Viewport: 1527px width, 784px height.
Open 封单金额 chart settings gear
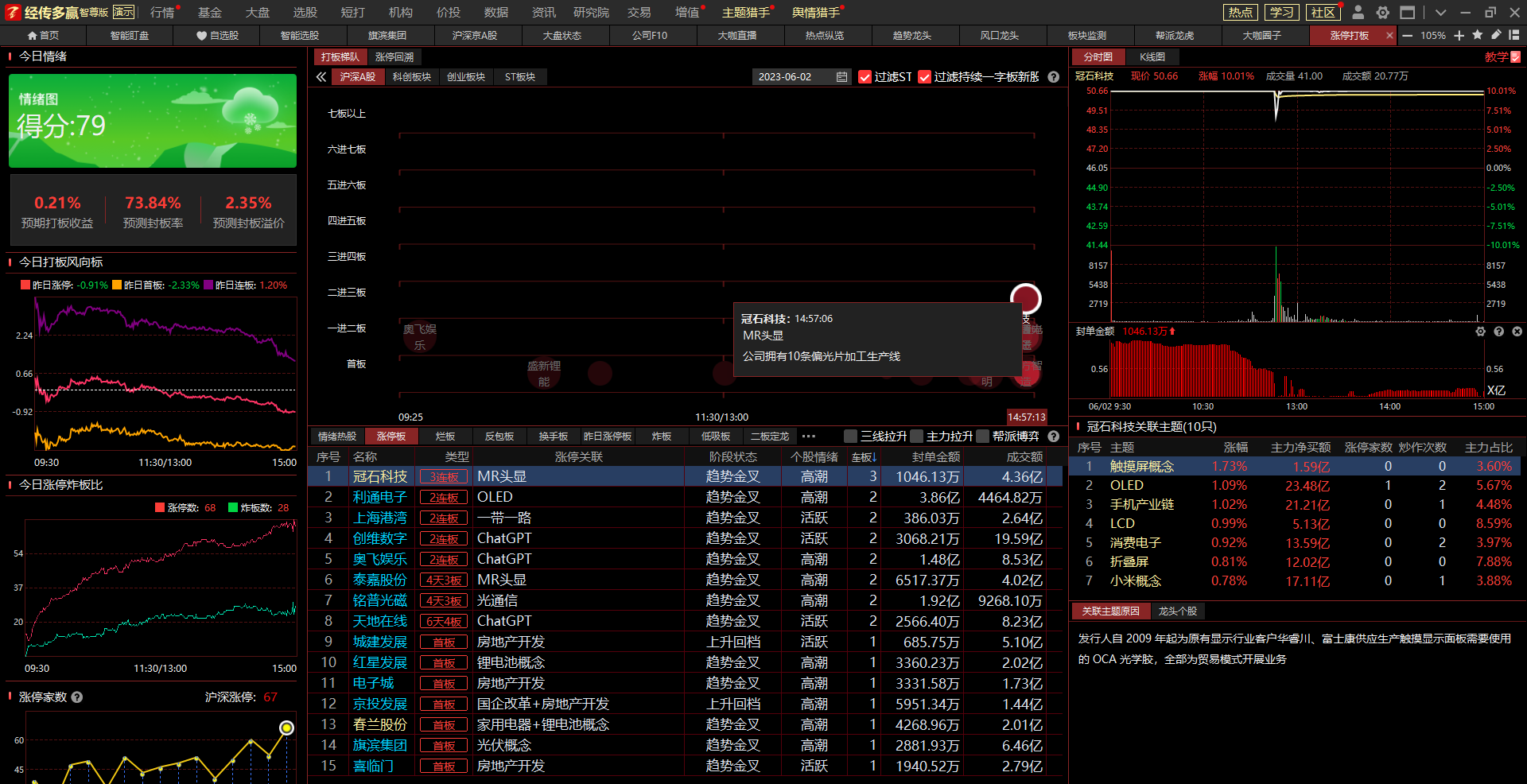point(1481,332)
